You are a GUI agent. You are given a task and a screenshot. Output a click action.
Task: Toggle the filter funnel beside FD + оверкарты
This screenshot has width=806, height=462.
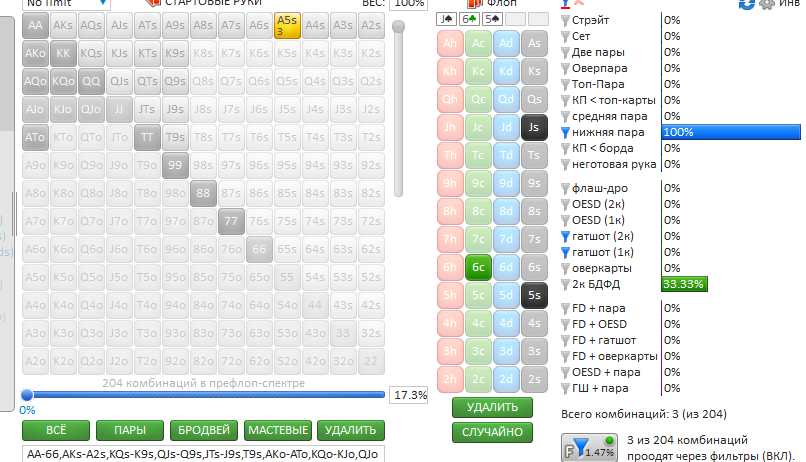coord(565,356)
